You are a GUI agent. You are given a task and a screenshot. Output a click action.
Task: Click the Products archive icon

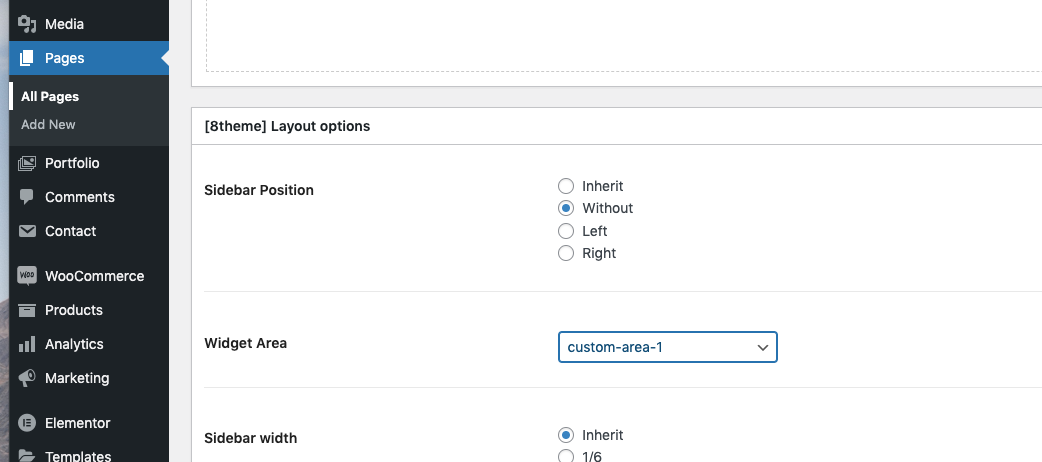(x=27, y=310)
